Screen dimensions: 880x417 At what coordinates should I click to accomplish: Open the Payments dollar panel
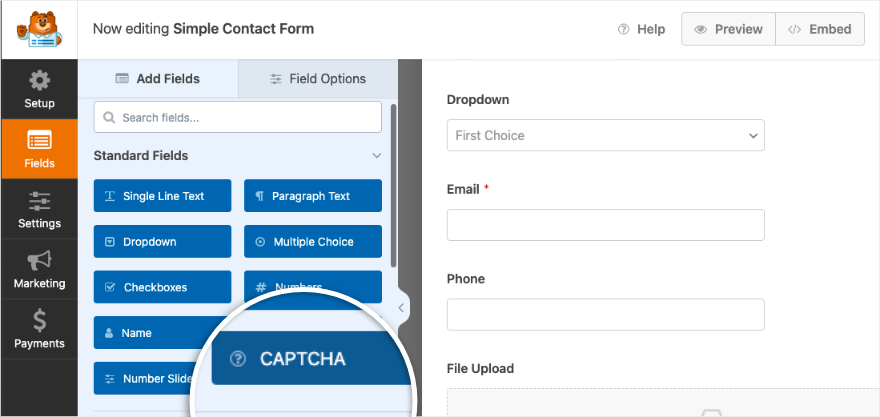coord(39,329)
